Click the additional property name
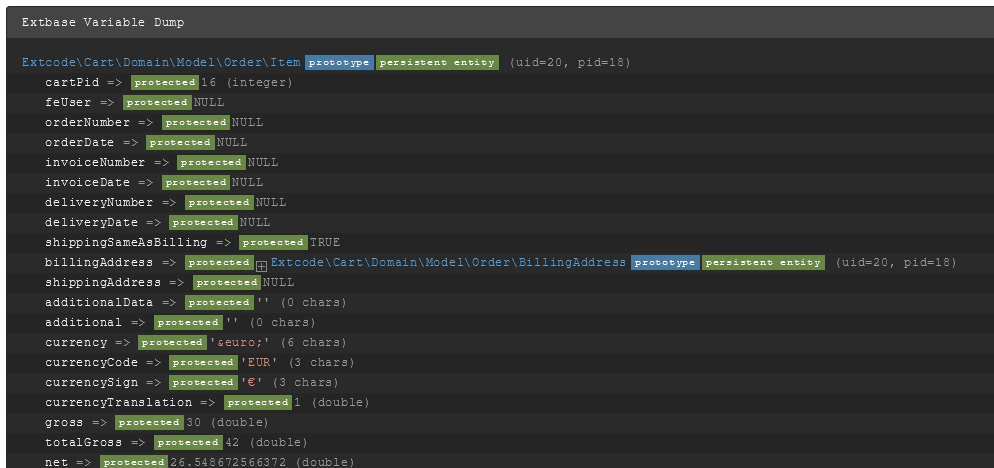Screen dimensions: 994x468 (x=84, y=322)
